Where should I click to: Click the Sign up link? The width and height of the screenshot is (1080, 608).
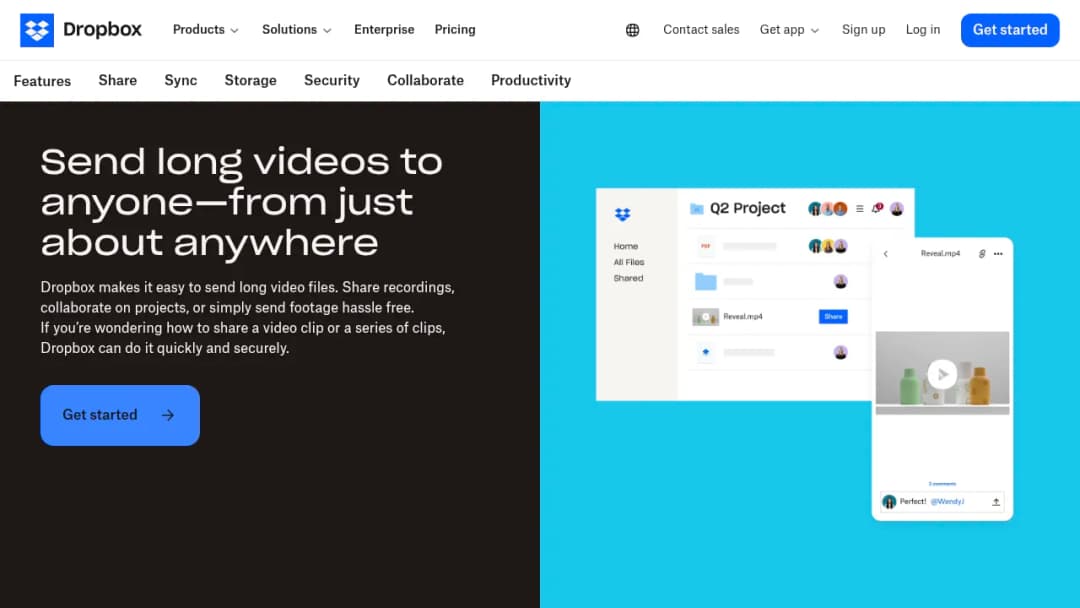tap(863, 30)
